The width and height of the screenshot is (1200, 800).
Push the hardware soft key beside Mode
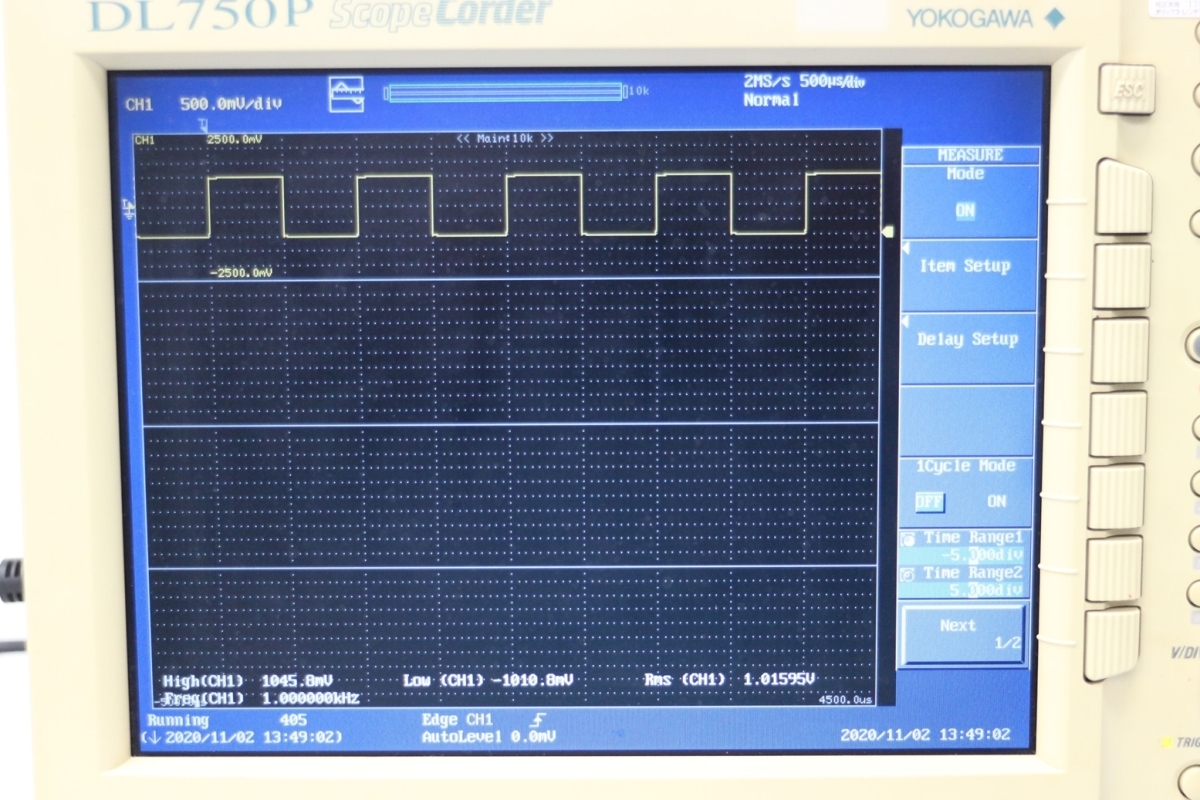point(1123,196)
